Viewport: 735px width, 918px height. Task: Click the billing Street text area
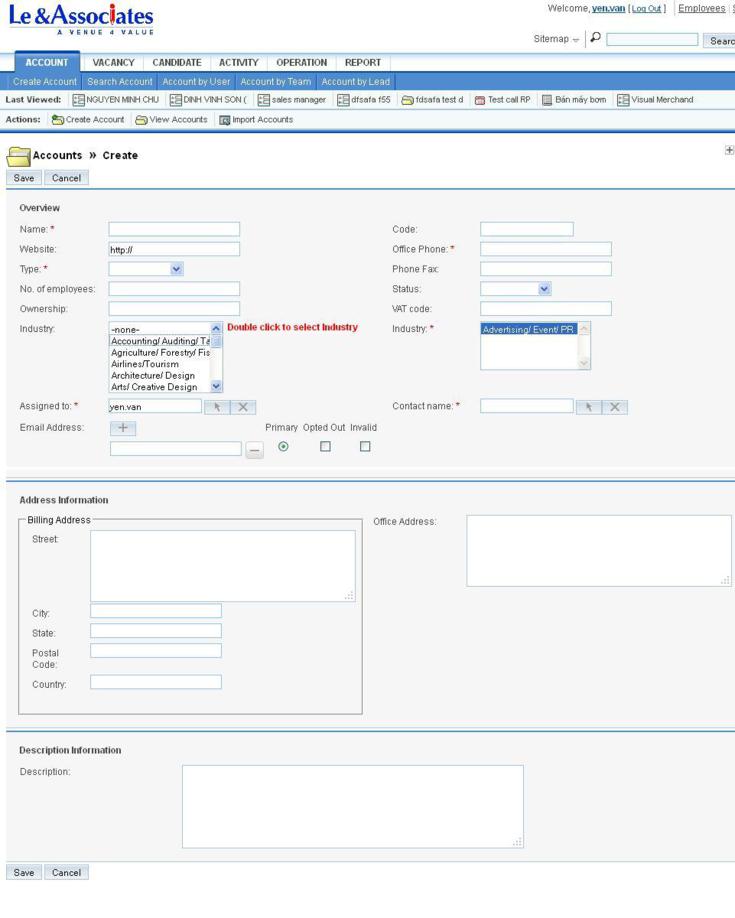pyautogui.click(x=223, y=566)
